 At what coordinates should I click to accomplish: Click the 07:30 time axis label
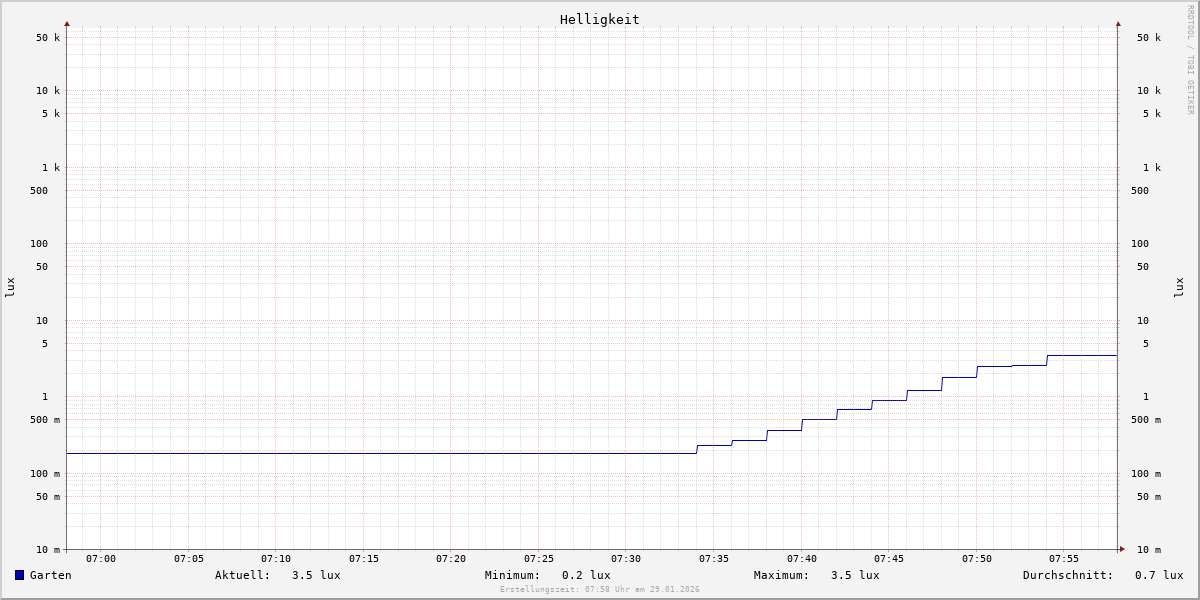tap(626, 559)
